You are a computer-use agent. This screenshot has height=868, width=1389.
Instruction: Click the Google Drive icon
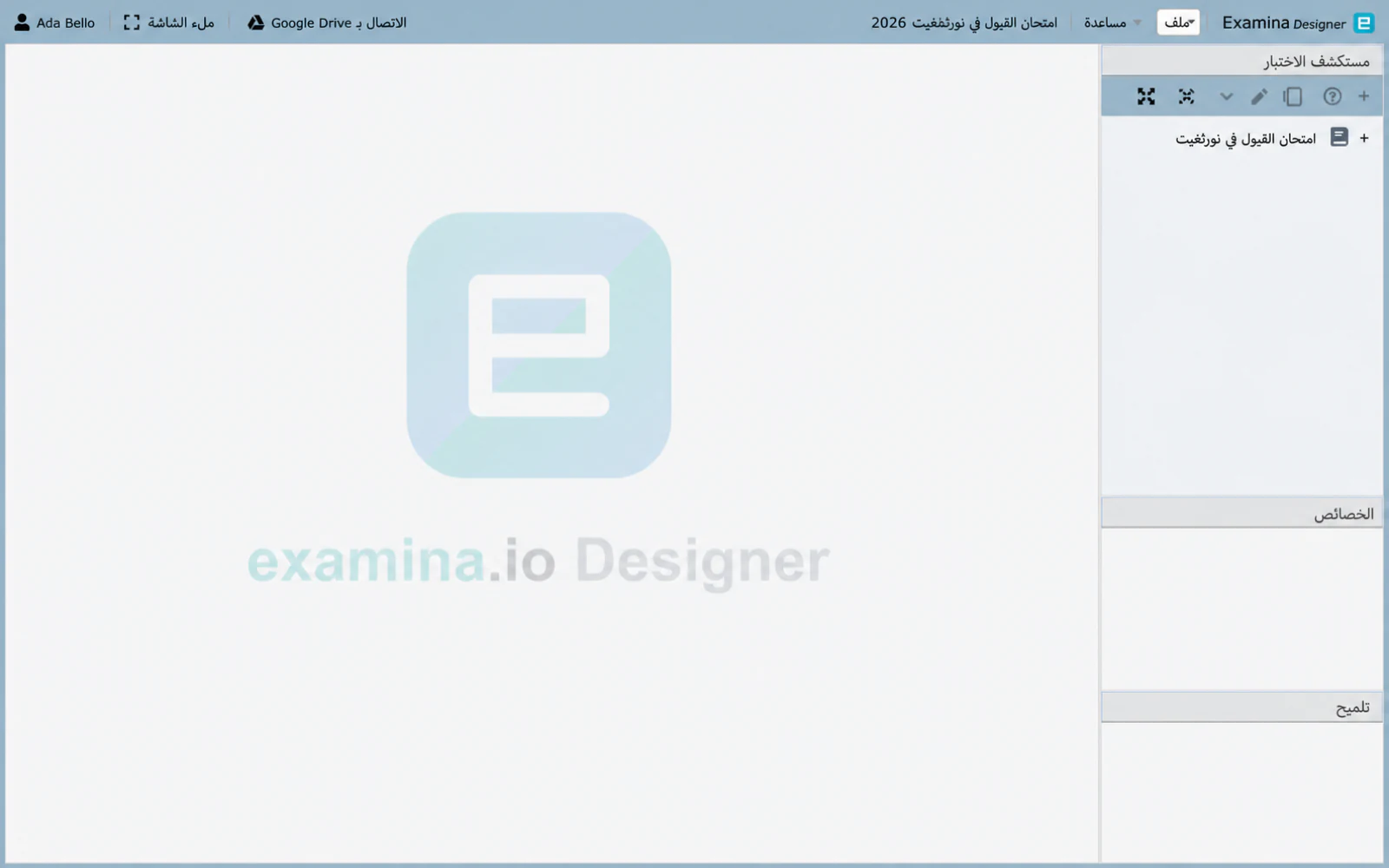(256, 23)
